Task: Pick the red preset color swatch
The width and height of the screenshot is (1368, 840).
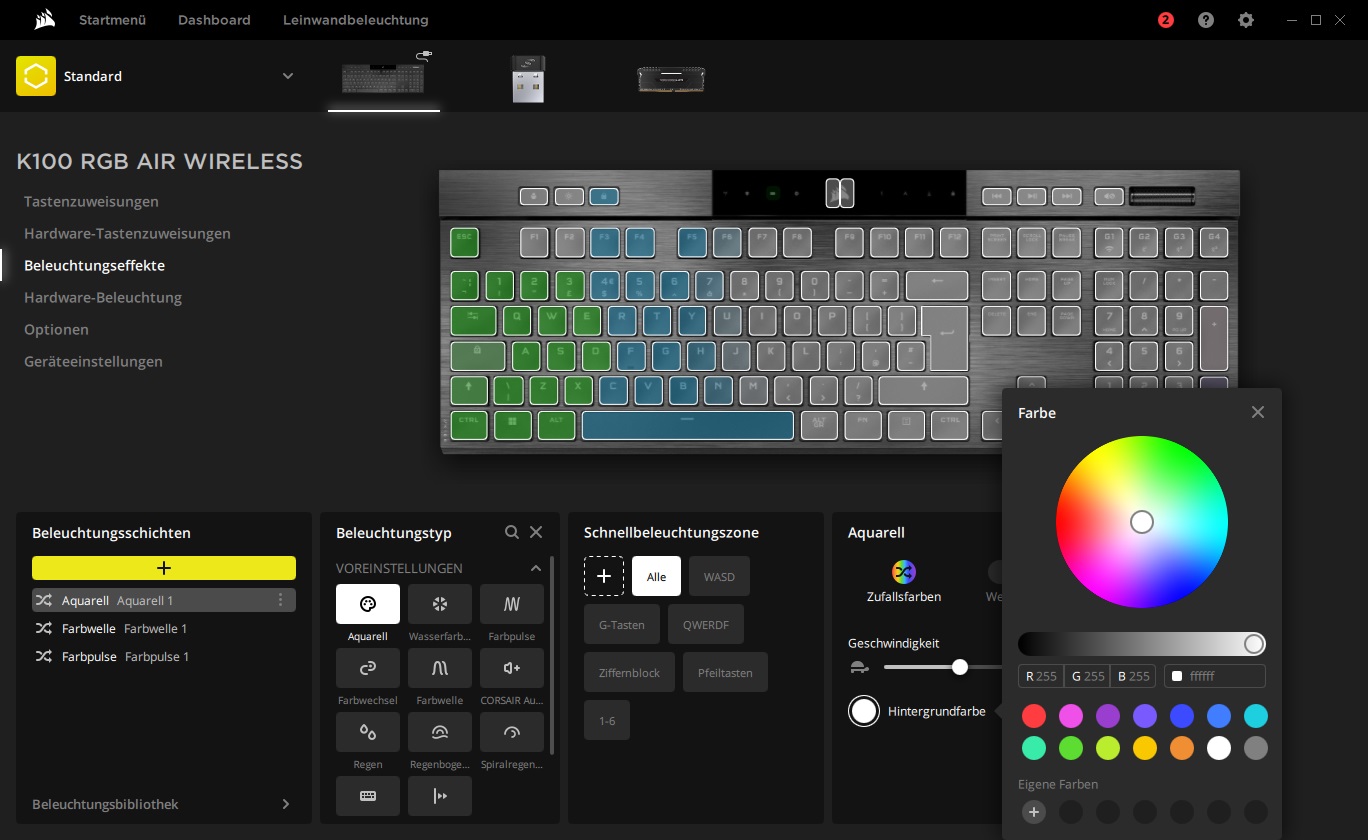Action: [x=1034, y=716]
